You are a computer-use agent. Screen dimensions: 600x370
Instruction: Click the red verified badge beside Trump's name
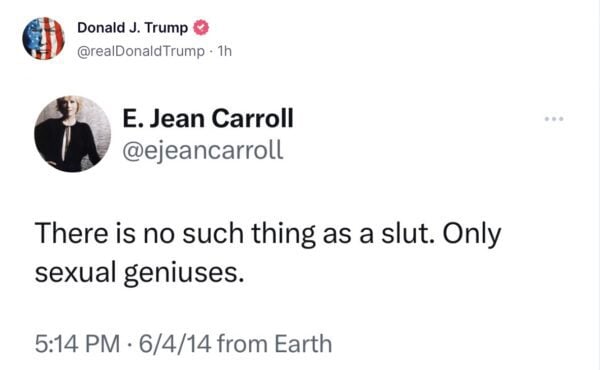[x=201, y=28]
